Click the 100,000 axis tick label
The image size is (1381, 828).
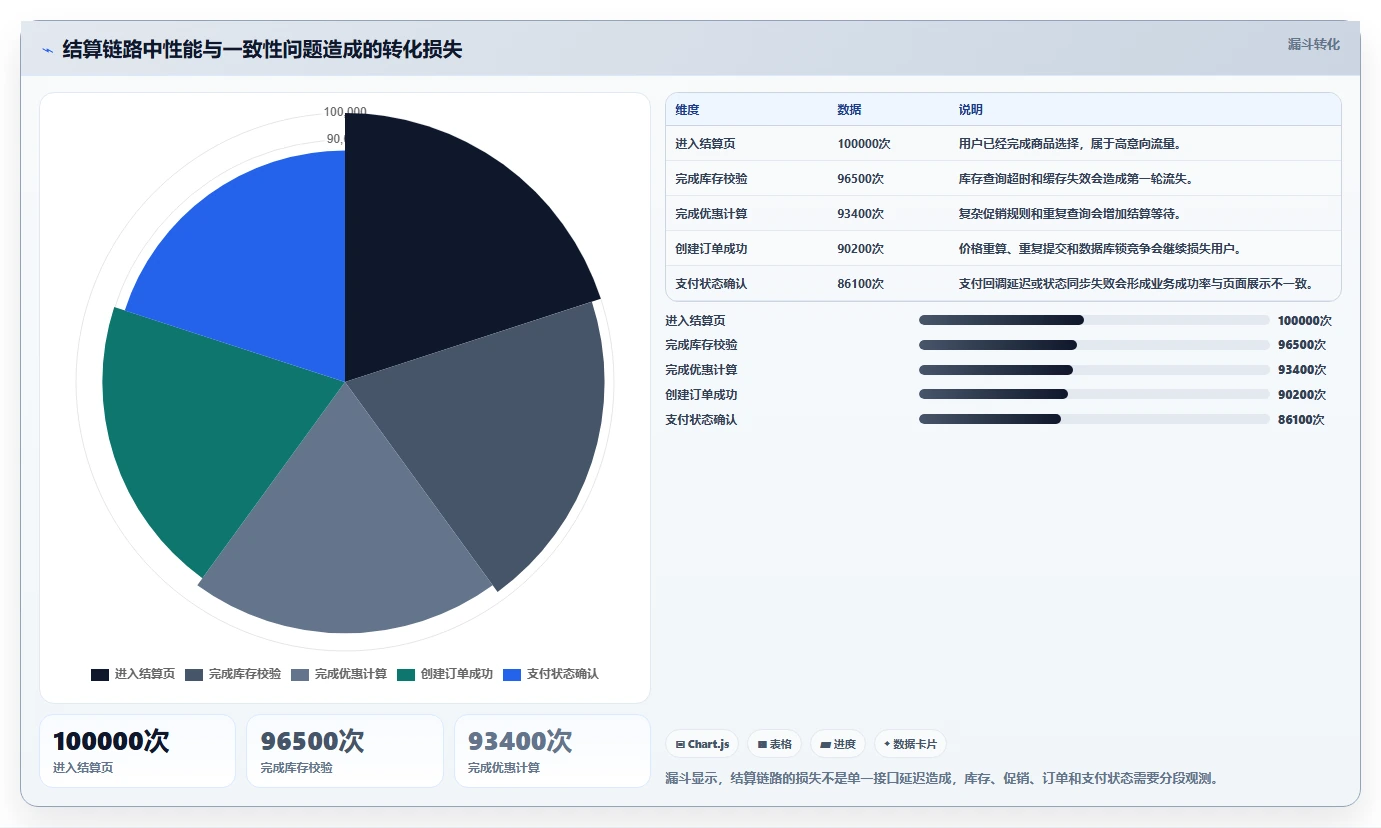click(x=345, y=112)
